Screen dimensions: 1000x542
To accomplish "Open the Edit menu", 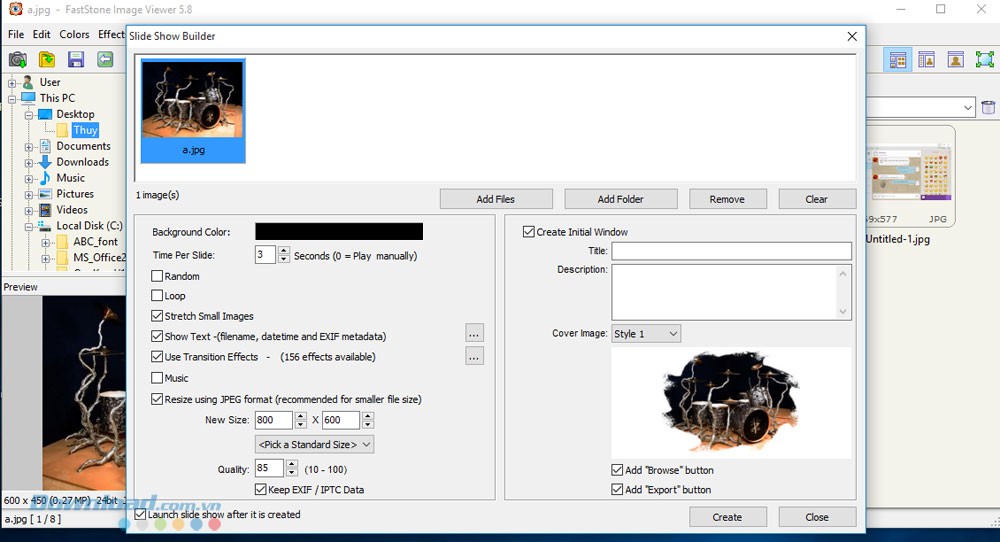I will (41, 34).
